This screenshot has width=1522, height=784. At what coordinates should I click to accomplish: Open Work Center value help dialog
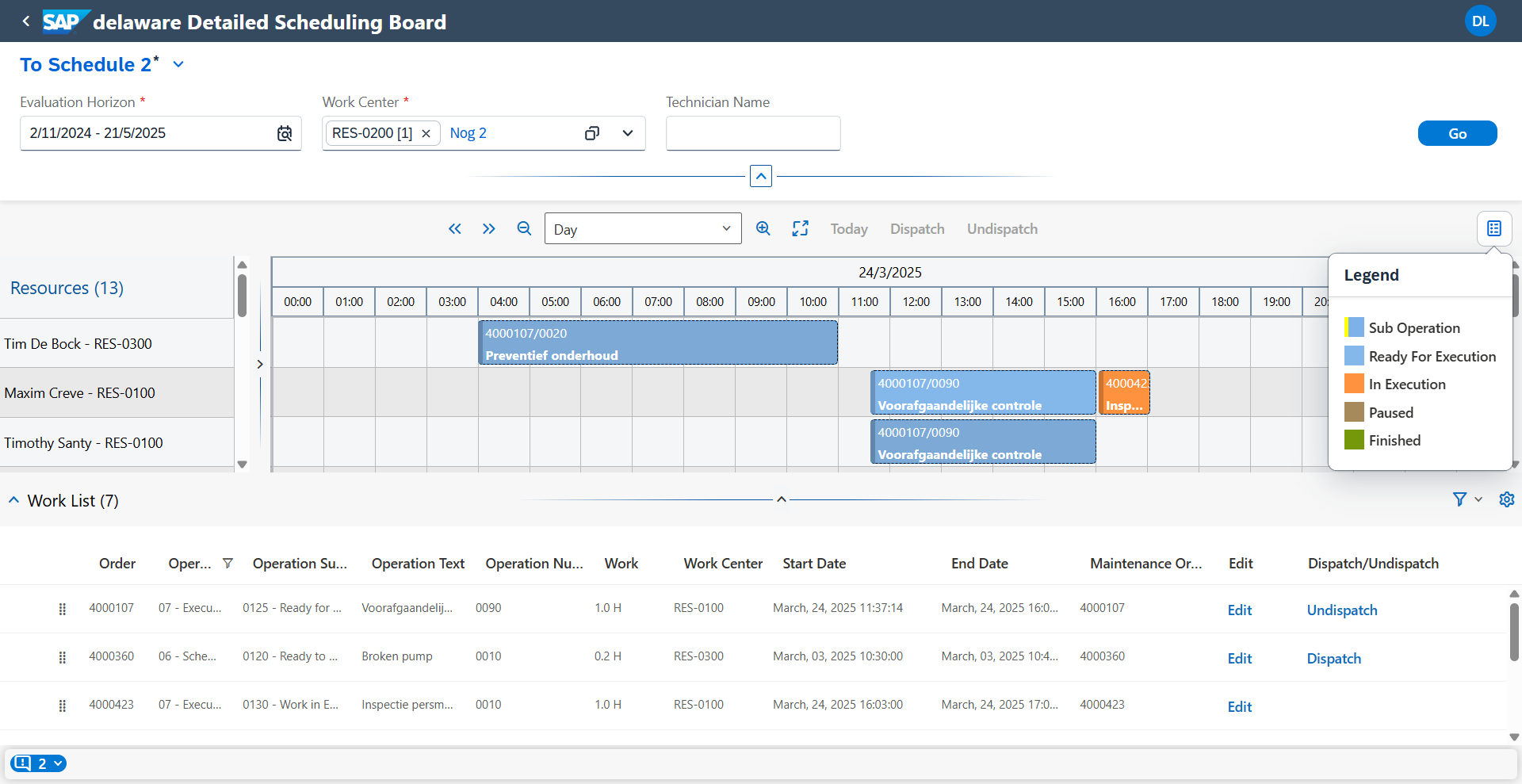coord(592,133)
